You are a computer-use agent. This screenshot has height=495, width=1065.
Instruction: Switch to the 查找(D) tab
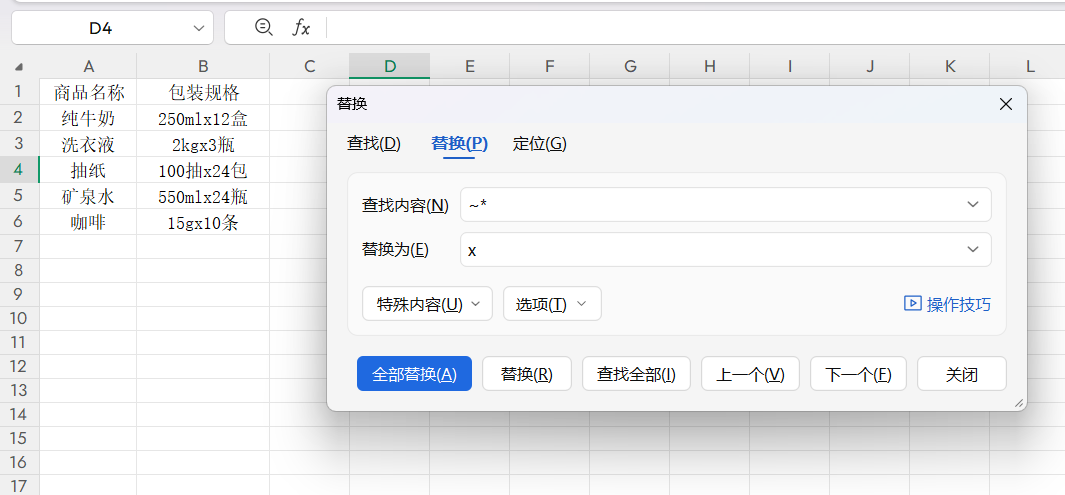click(374, 144)
